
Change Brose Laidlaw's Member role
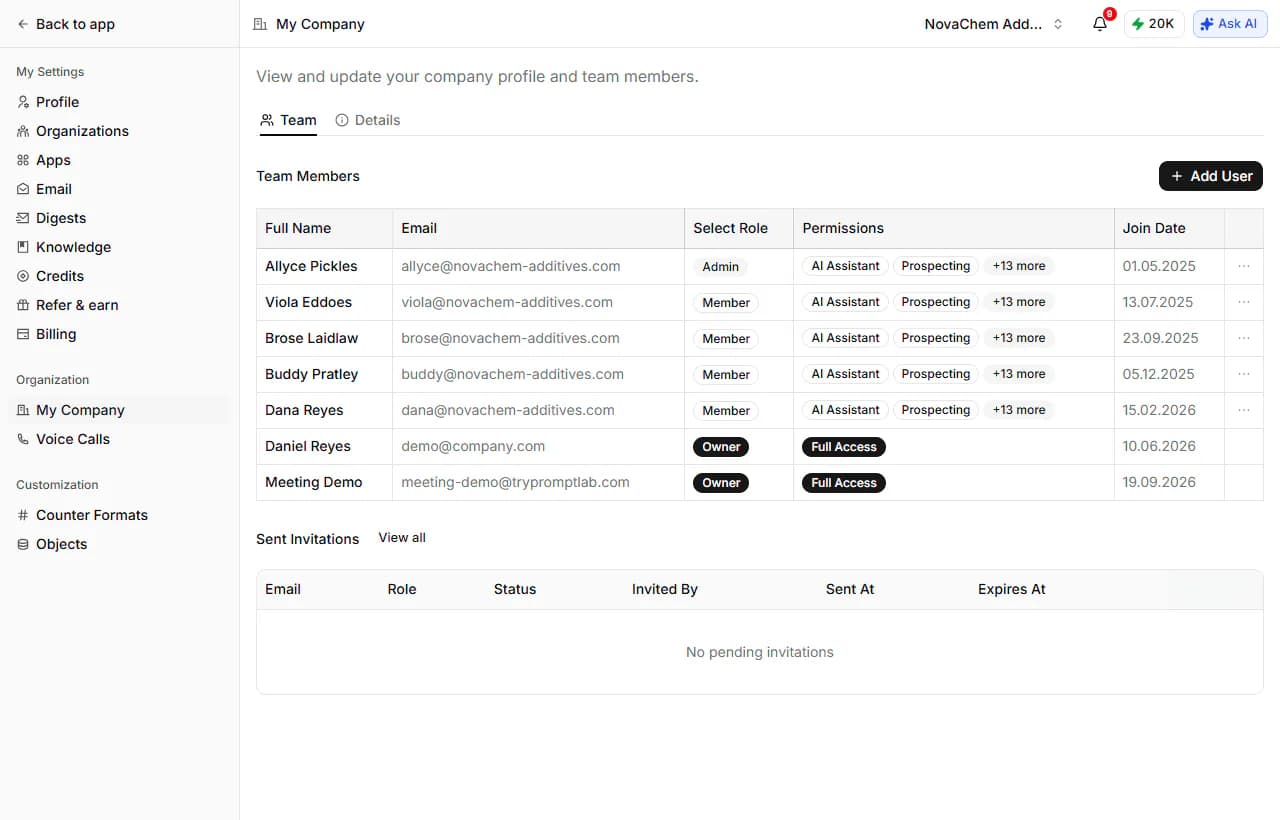[x=726, y=339]
